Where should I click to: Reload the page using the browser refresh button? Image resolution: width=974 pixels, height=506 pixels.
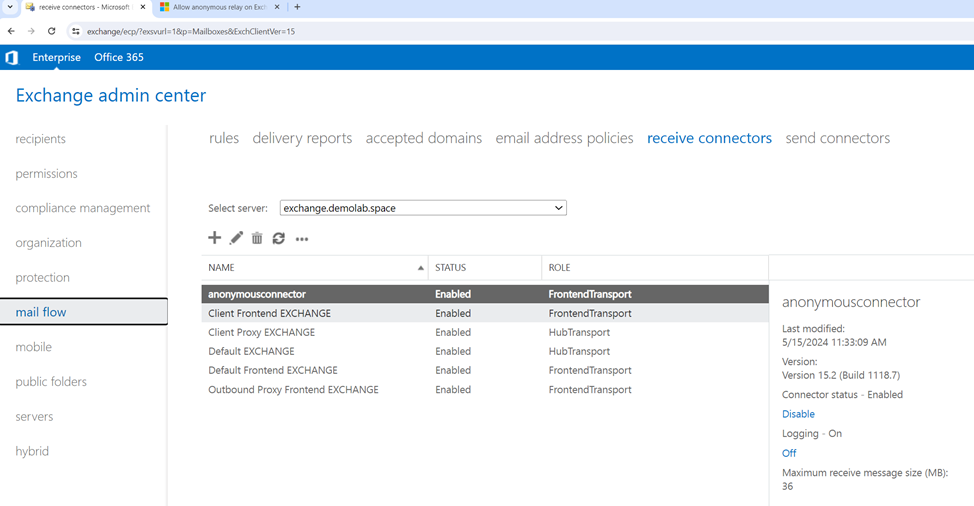(x=52, y=31)
